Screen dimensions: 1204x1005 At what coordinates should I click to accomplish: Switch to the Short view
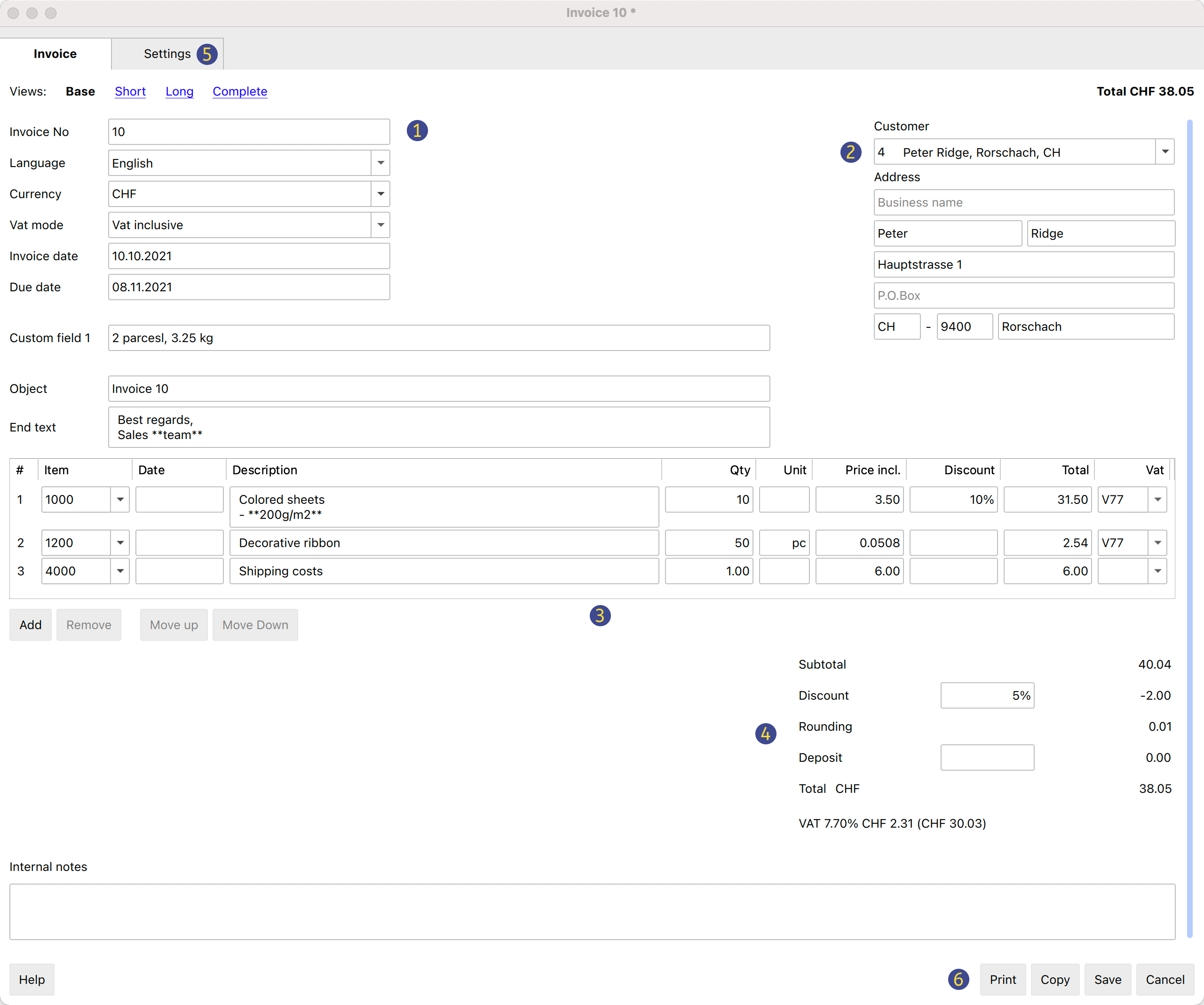tap(130, 92)
